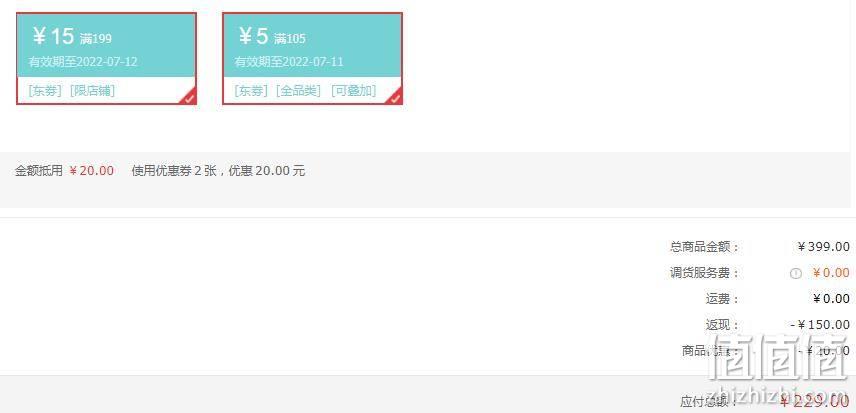Click the 有效期至2022-07-12 expiry text
Screen dimensions: 856x413
coord(83,62)
